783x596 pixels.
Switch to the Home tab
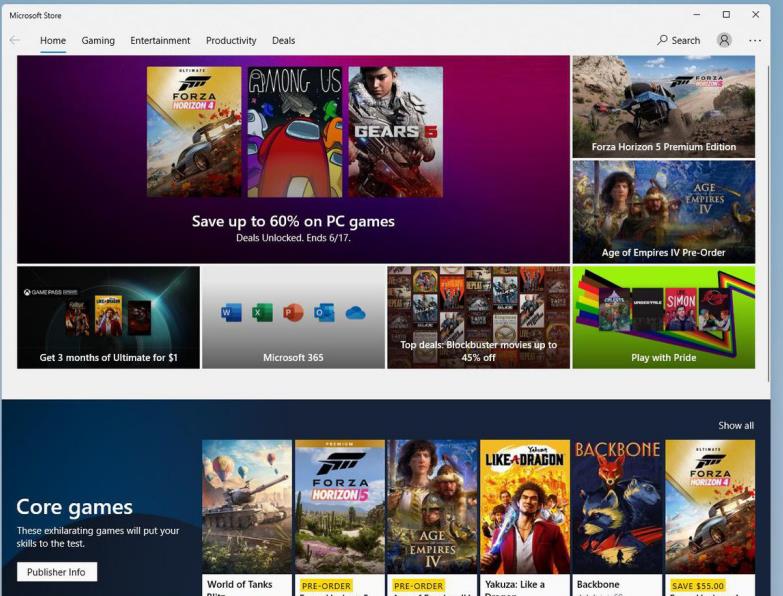pyautogui.click(x=53, y=40)
